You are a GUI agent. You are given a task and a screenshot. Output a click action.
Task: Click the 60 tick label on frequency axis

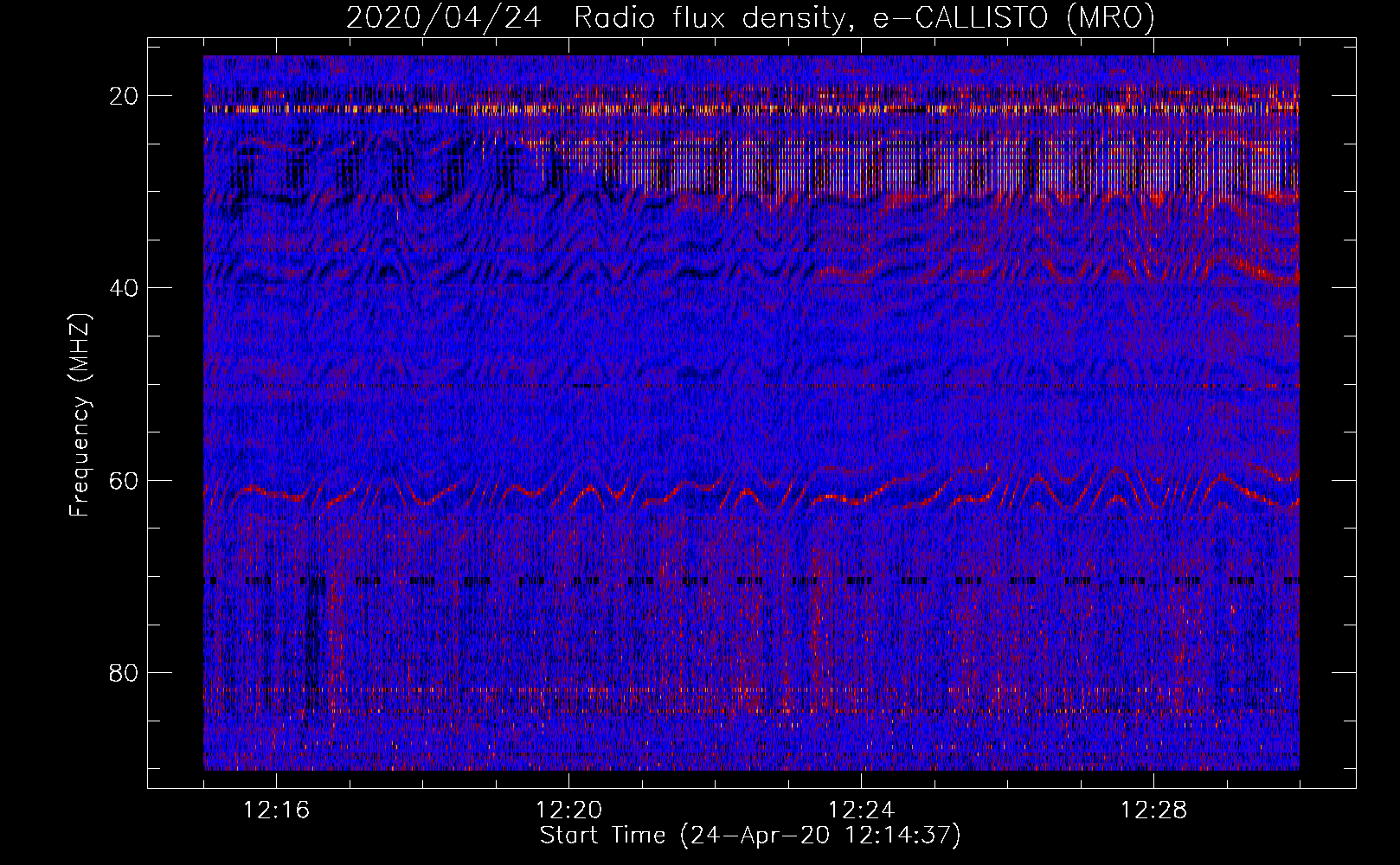click(x=125, y=481)
